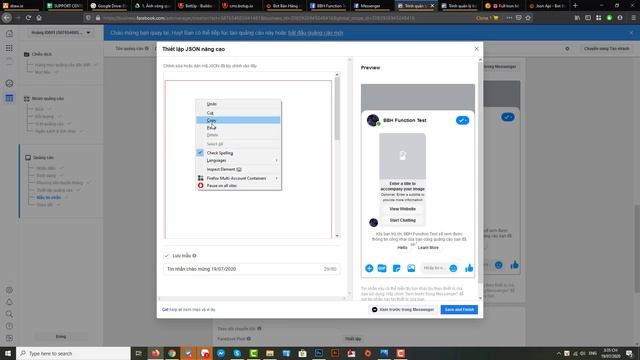The width and height of the screenshot is (640, 360).
Task: Click the blue checkmark button in preview header
Action: (462, 120)
